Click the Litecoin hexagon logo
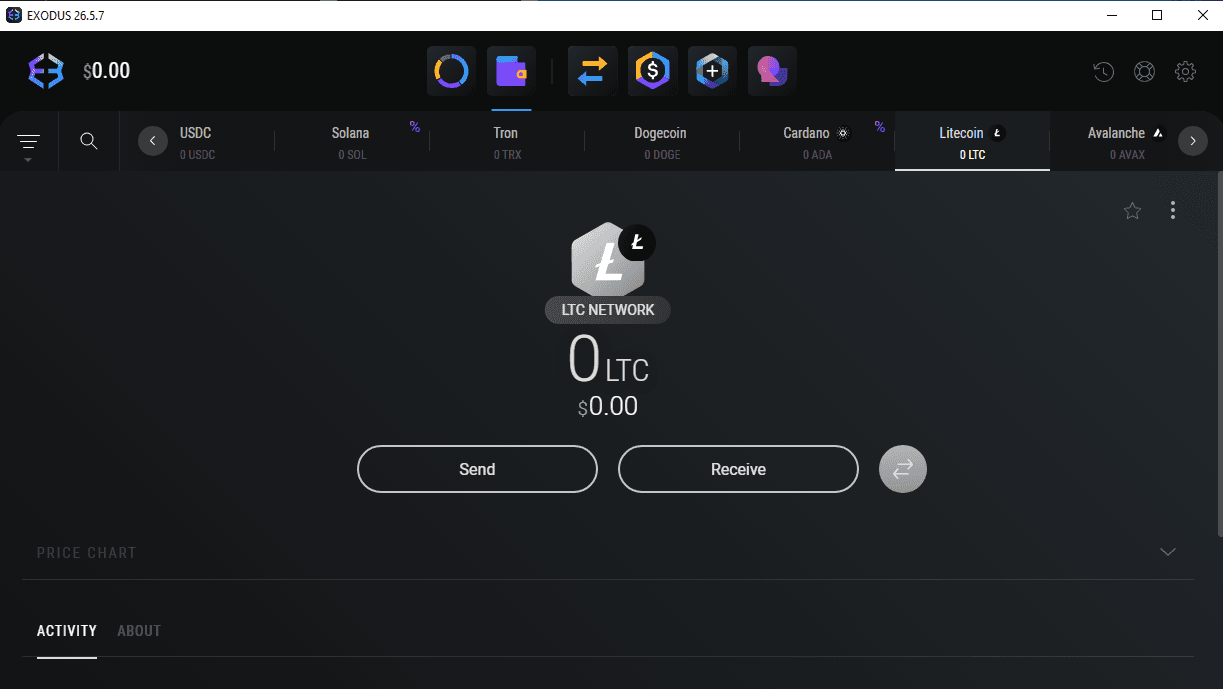The image size is (1223, 689). tap(608, 260)
